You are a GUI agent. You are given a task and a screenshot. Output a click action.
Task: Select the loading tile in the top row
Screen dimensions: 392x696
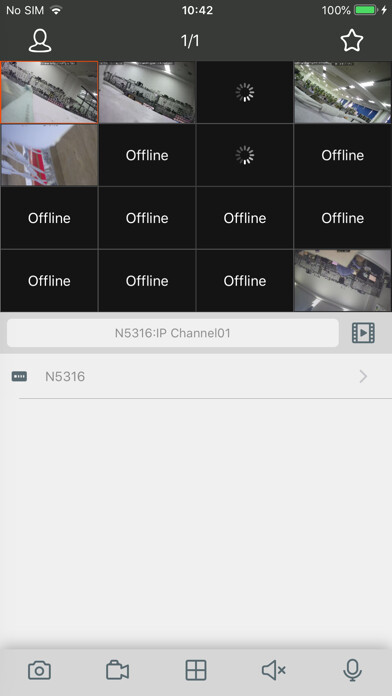coord(245,92)
